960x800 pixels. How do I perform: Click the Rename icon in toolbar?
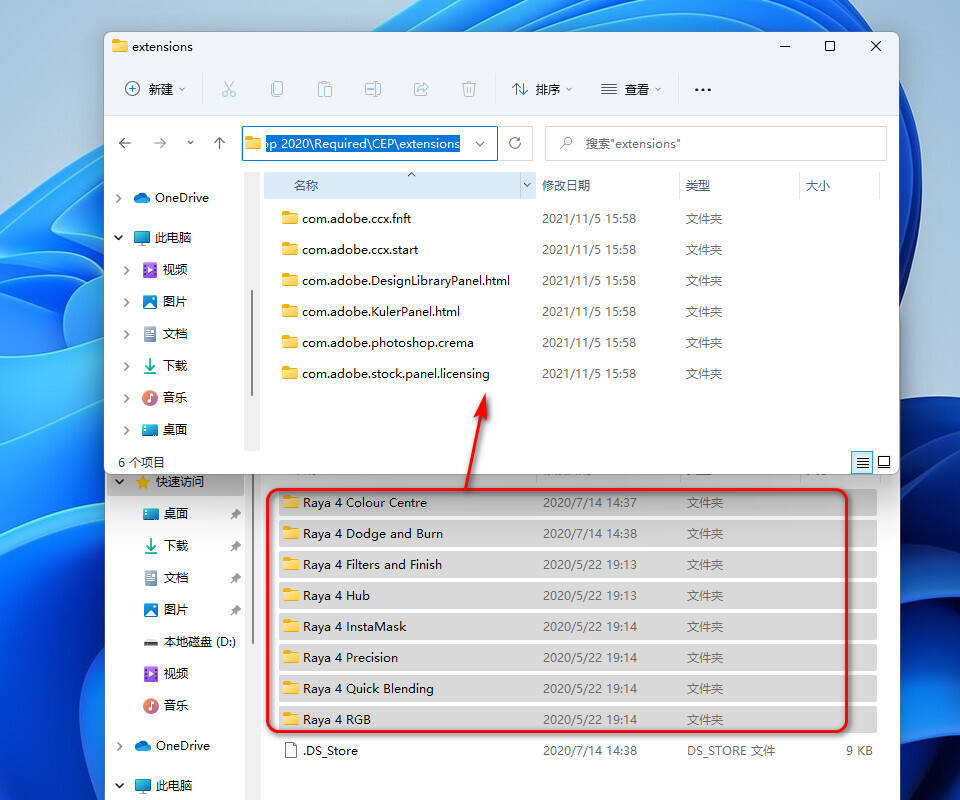(x=373, y=89)
